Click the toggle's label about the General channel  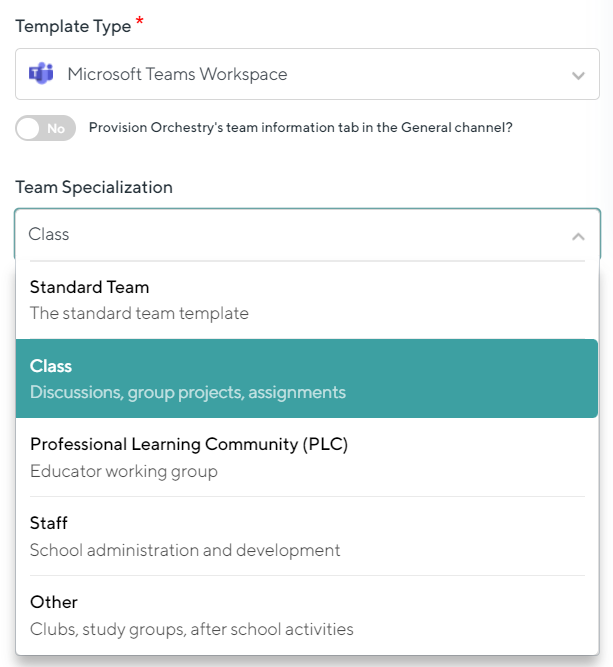tap(301, 128)
